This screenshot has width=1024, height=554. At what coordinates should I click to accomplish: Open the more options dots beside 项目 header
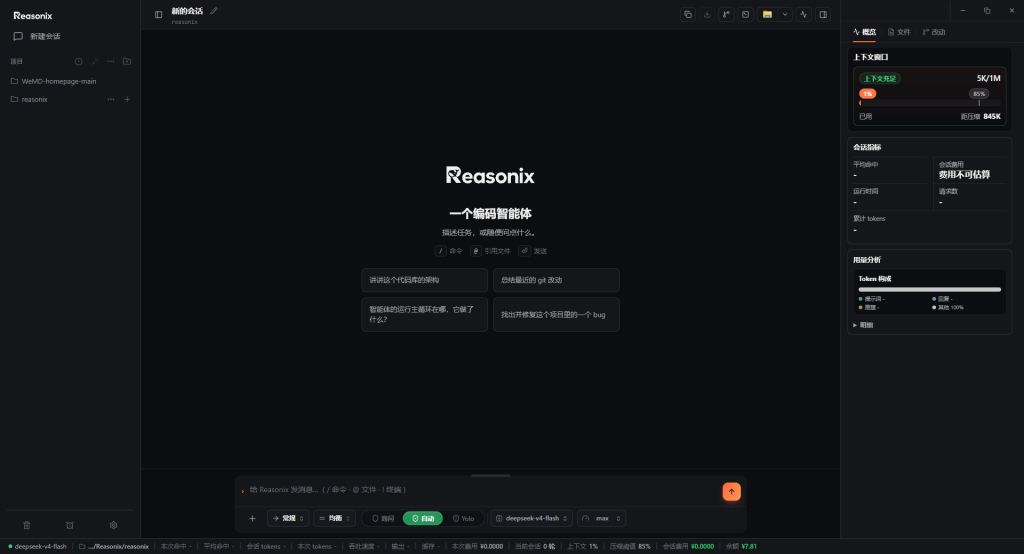tap(111, 61)
